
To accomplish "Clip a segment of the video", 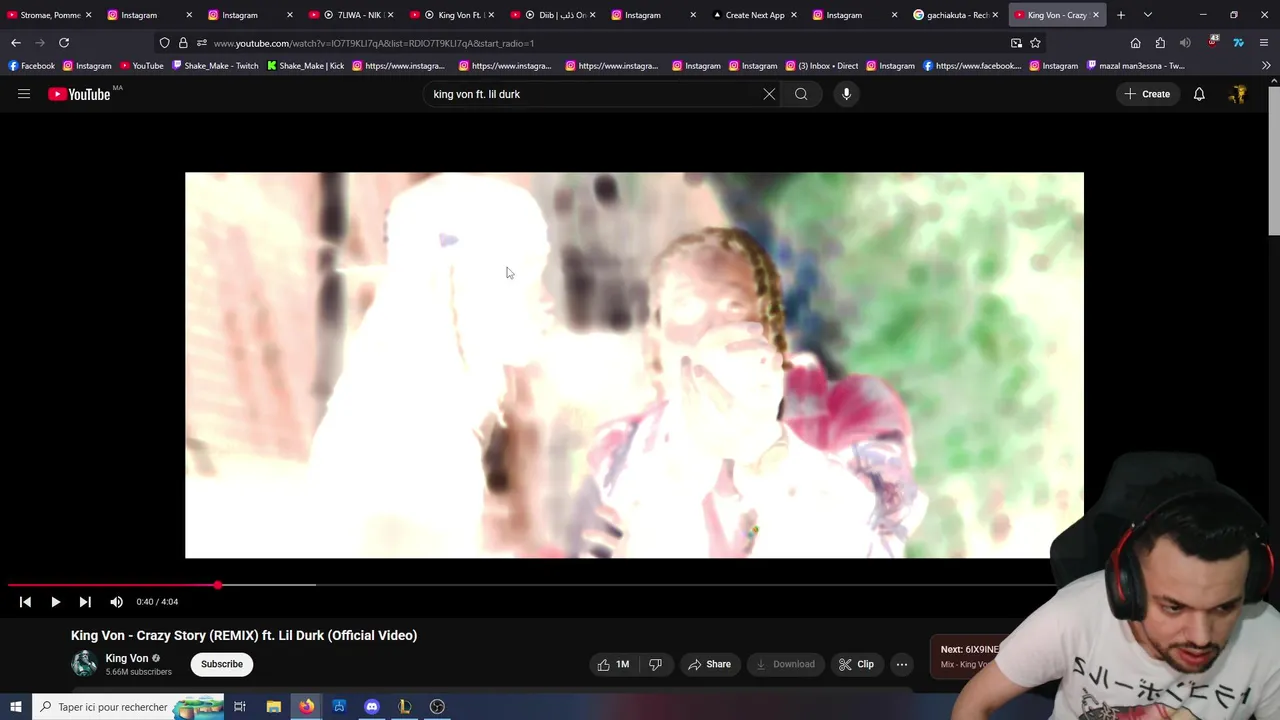I will click(x=856, y=664).
